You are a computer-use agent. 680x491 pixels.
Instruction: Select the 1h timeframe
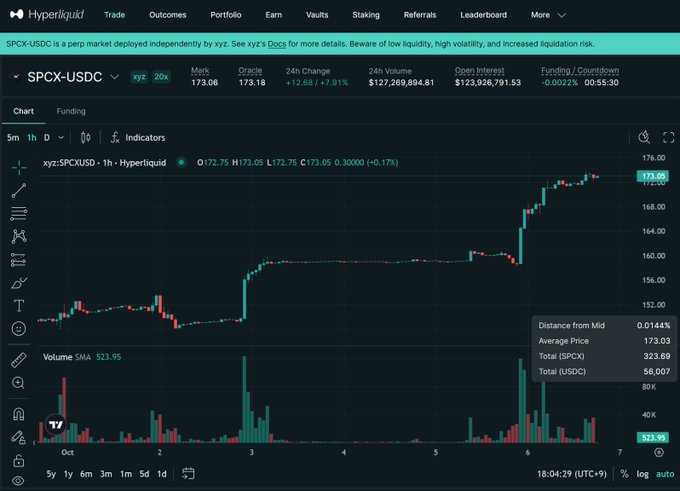click(x=32, y=137)
